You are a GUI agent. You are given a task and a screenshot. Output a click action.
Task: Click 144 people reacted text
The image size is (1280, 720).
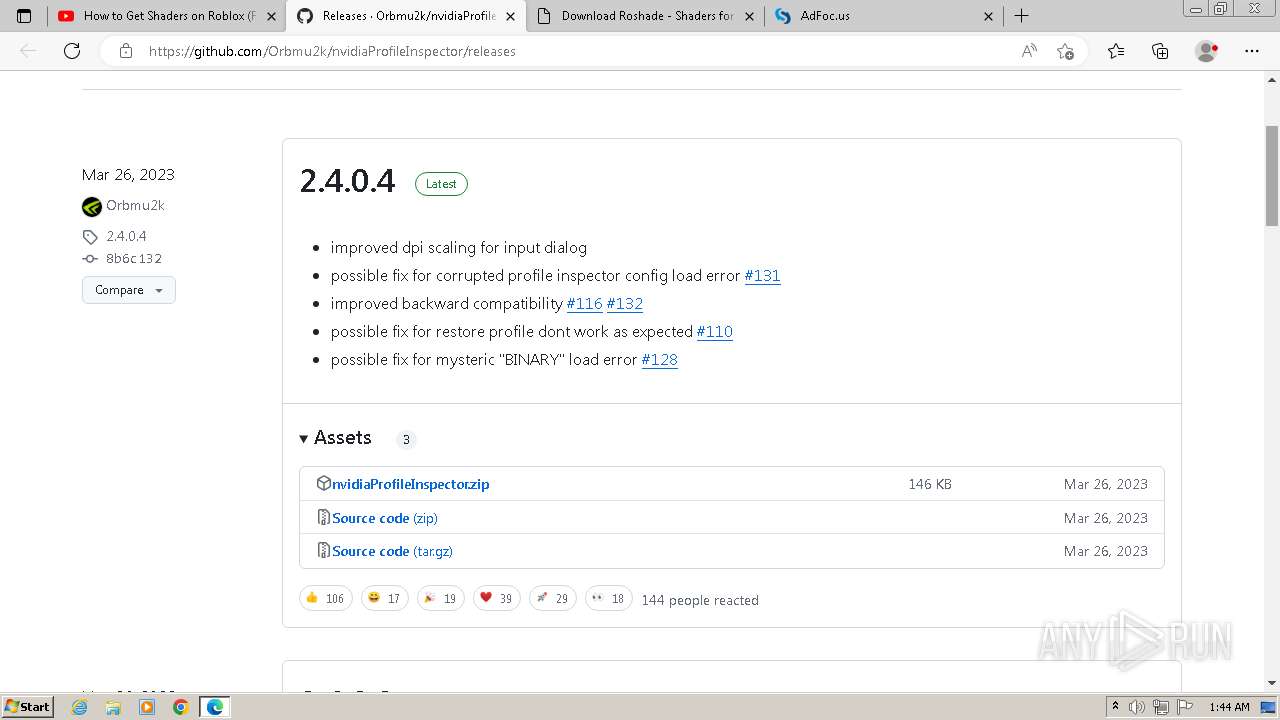[700, 600]
